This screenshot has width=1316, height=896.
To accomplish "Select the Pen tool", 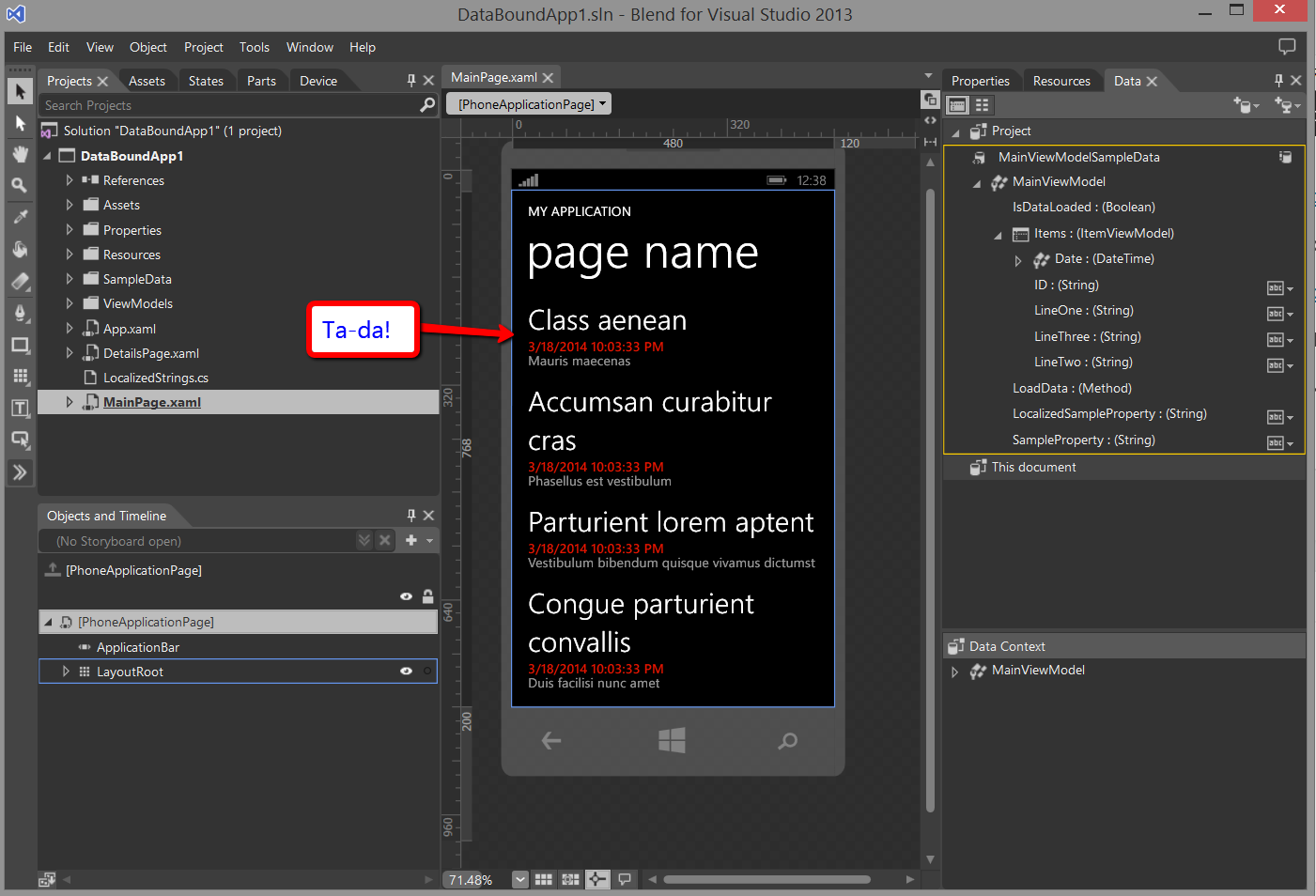I will 20,313.
